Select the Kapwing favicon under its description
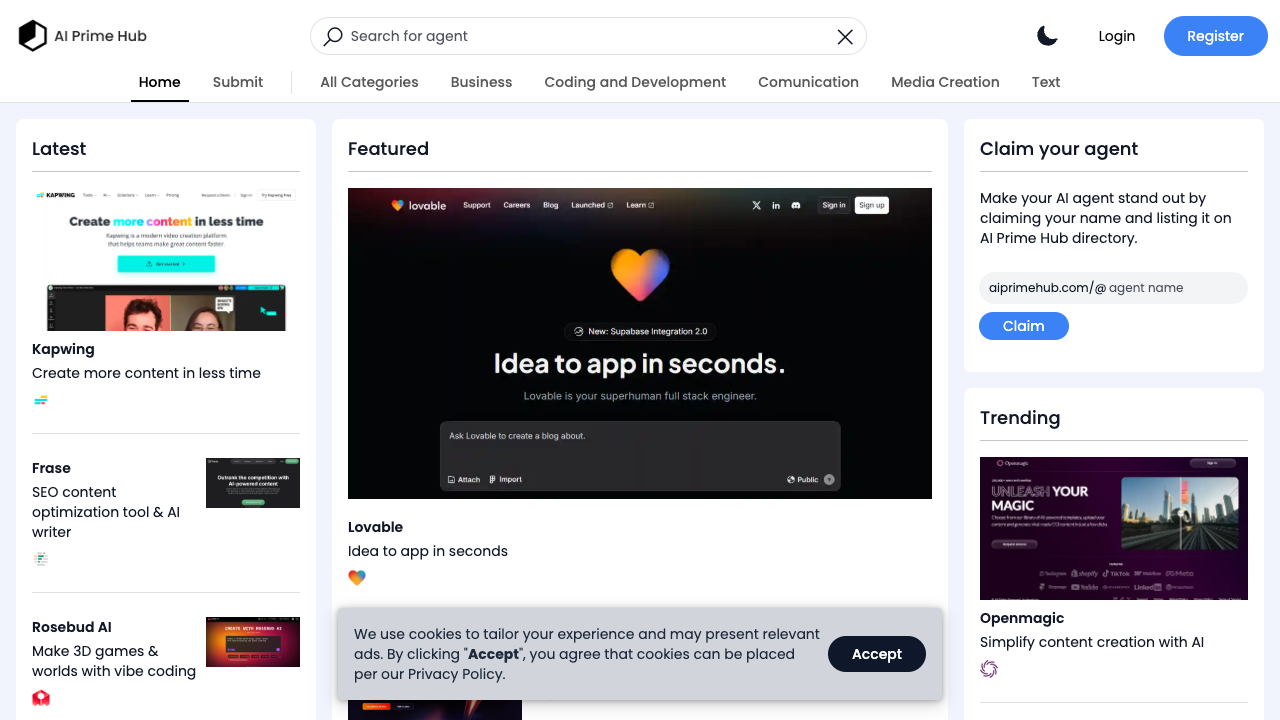 tap(40, 399)
